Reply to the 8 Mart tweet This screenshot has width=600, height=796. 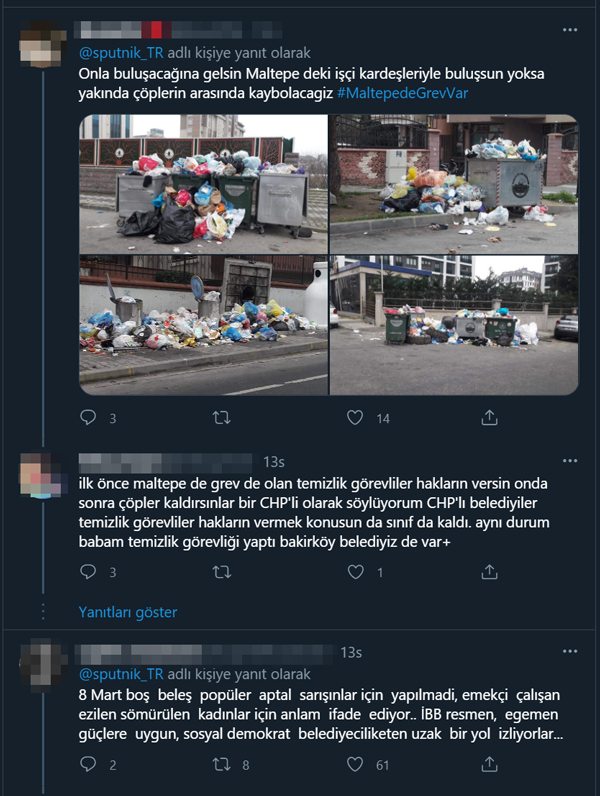tap(88, 764)
